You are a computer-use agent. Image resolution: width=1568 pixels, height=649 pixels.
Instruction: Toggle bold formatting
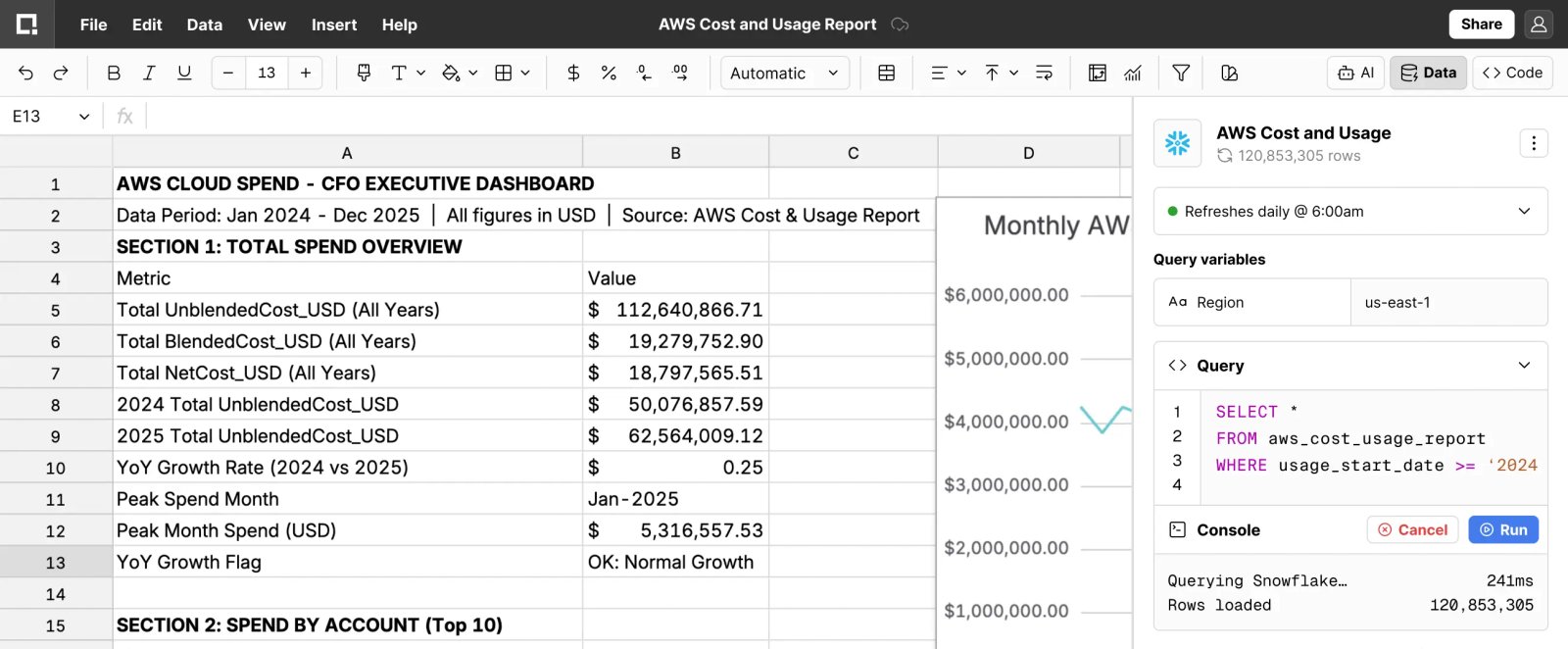[114, 73]
